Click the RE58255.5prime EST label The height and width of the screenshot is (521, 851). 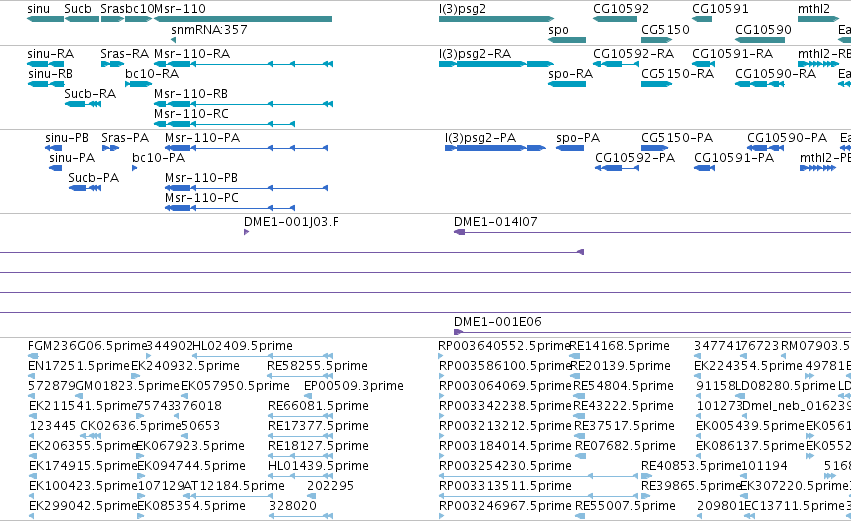click(317, 366)
